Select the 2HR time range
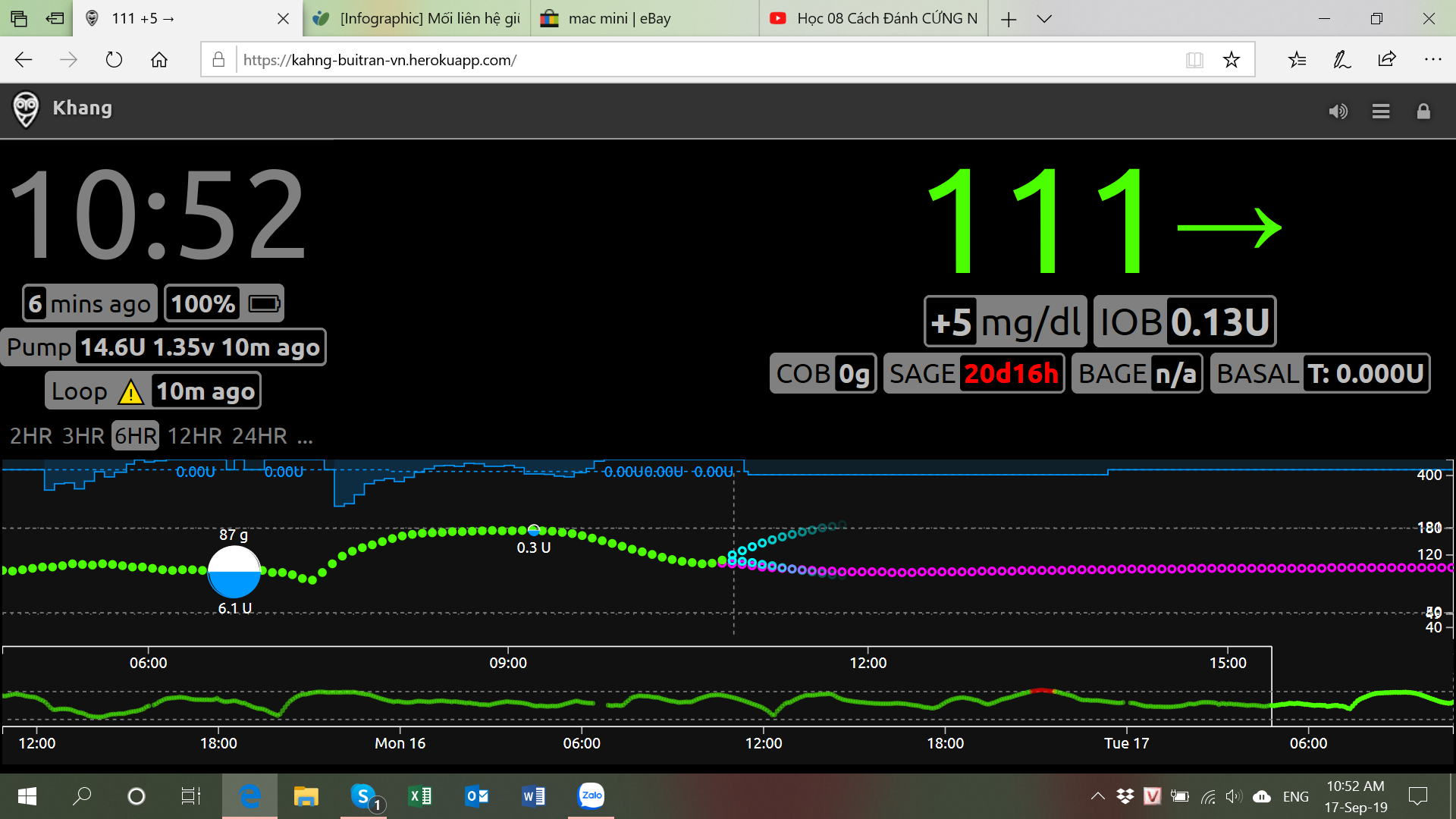Image resolution: width=1456 pixels, height=819 pixels. pyautogui.click(x=31, y=436)
